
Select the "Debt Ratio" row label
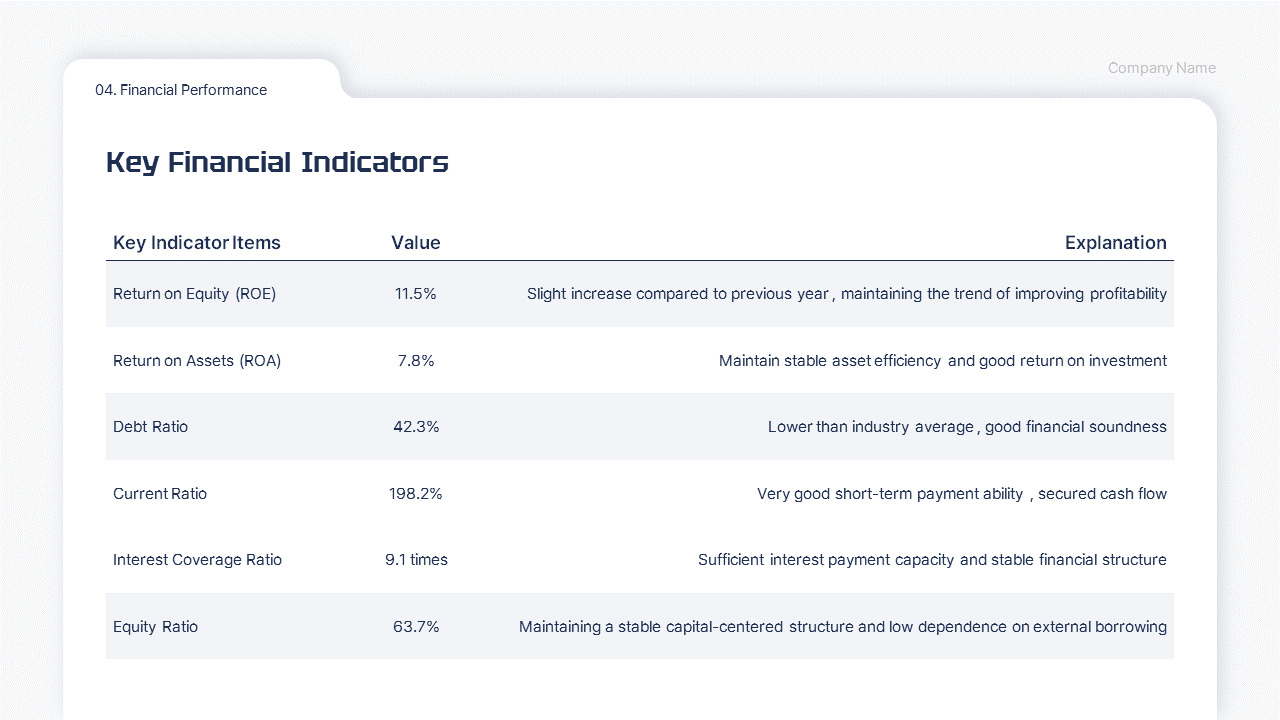tap(150, 427)
